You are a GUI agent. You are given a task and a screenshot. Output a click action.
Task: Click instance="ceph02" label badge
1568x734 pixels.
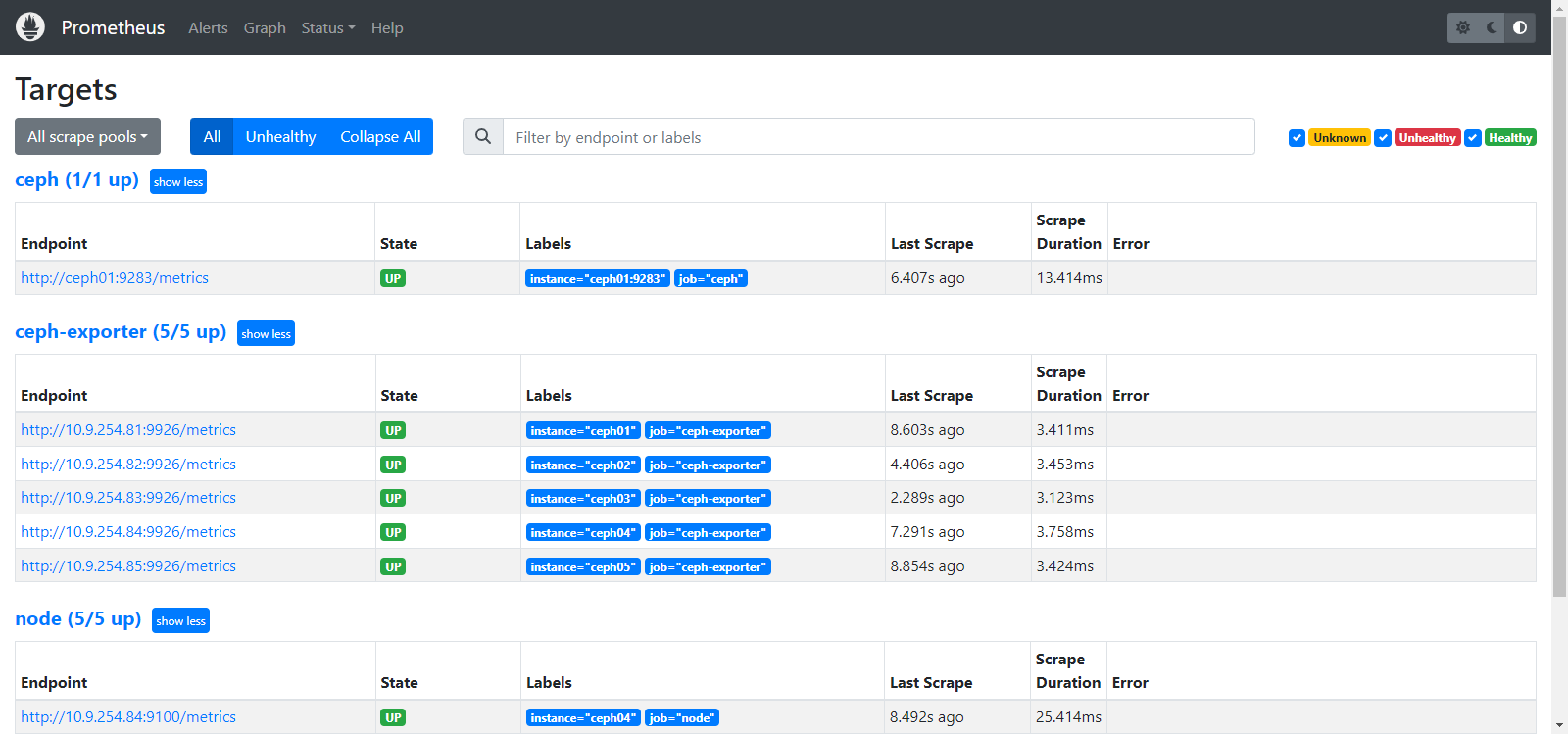[x=583, y=465]
